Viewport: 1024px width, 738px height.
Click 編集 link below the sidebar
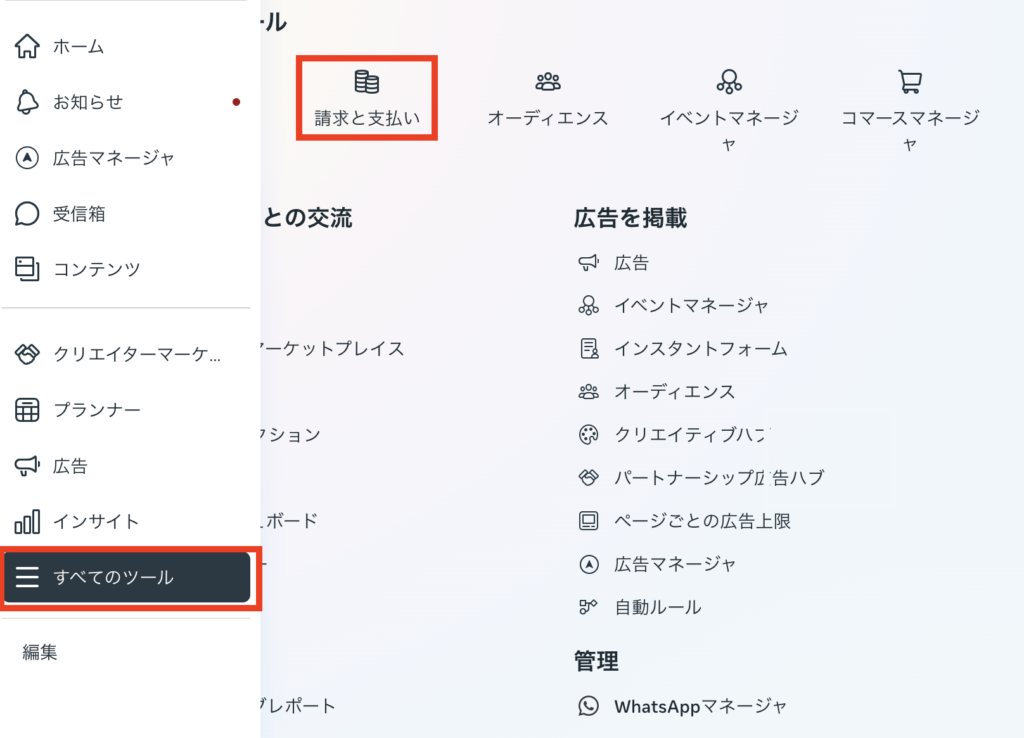coord(40,652)
